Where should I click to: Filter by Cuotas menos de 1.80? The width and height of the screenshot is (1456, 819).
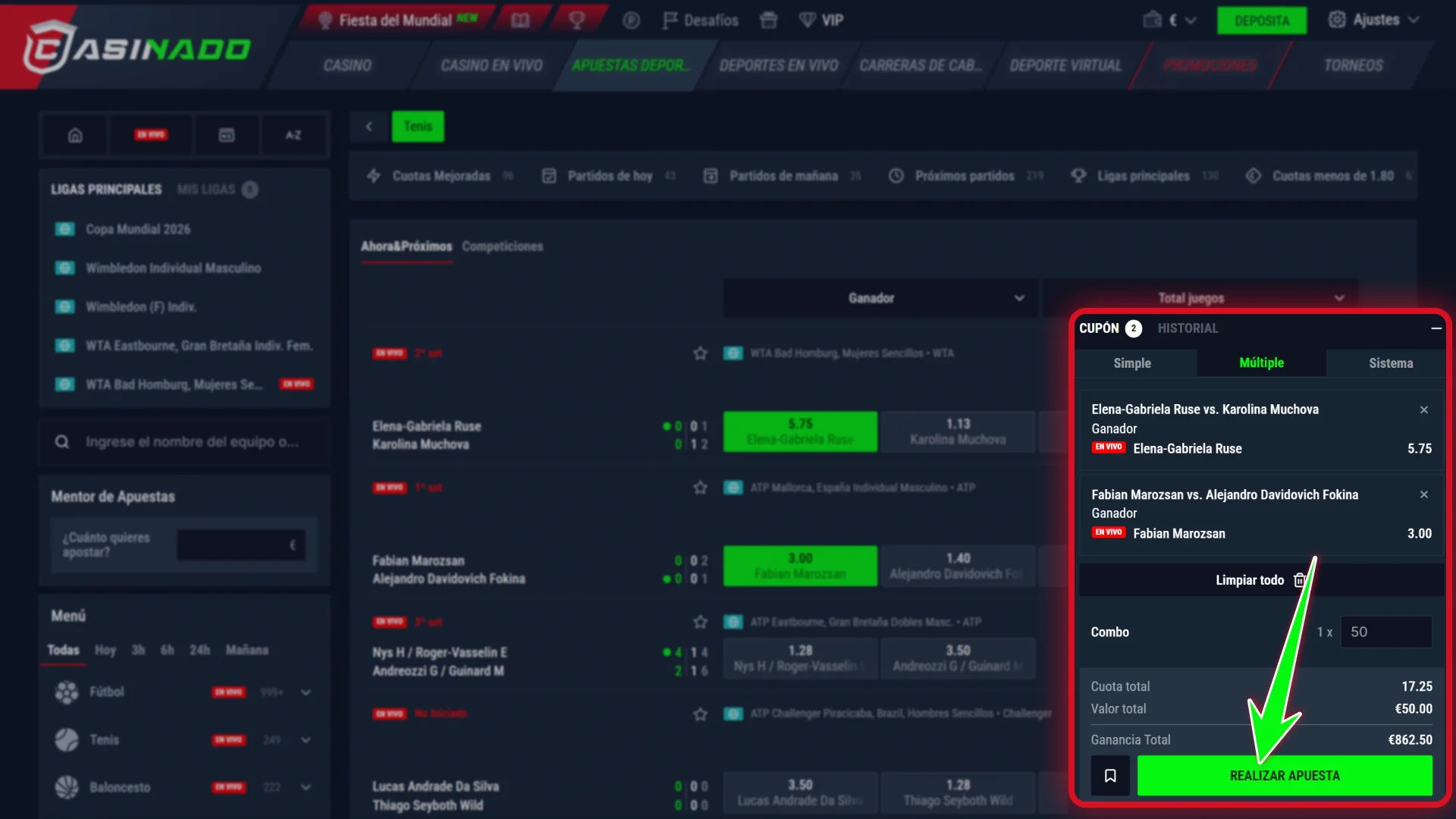[x=1329, y=176]
